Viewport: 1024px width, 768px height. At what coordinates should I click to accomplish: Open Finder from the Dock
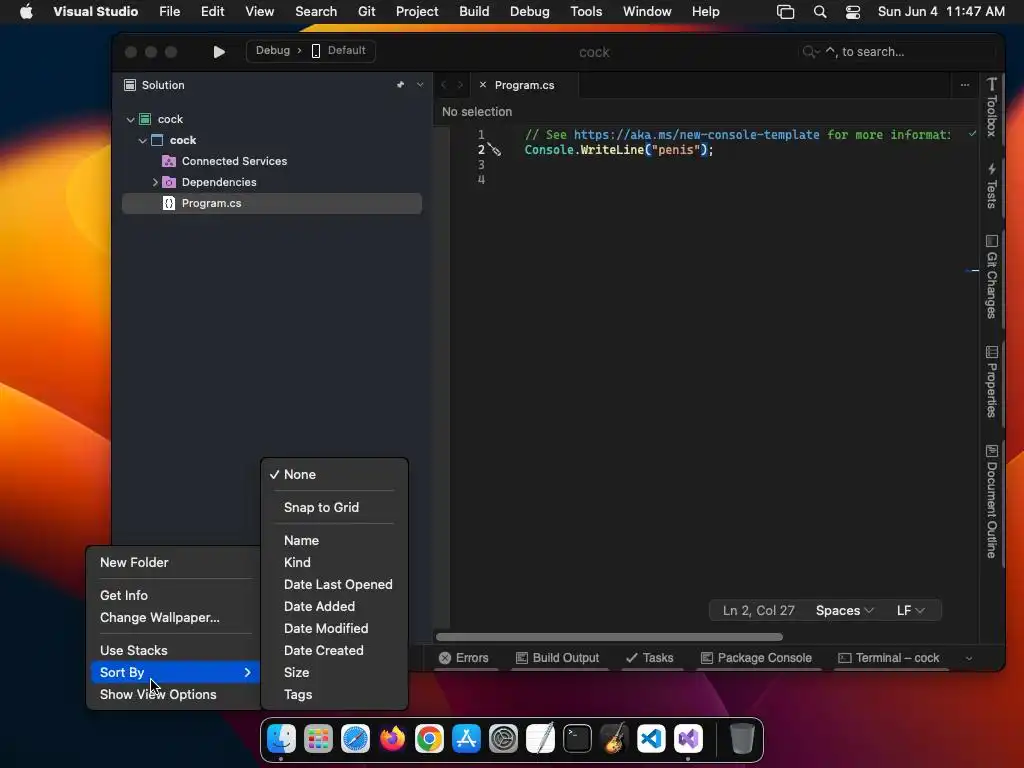(x=281, y=739)
